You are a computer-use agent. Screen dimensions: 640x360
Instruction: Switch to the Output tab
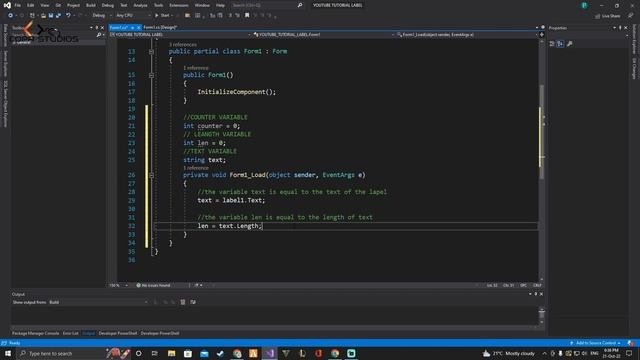click(89, 333)
